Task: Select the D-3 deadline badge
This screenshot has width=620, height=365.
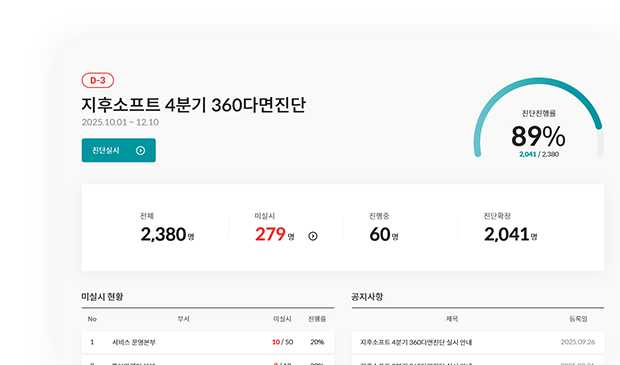Action: tap(98, 80)
